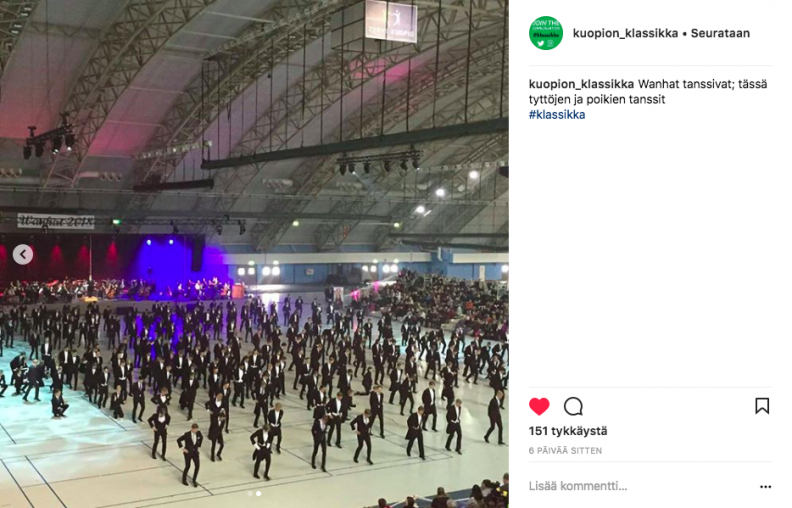Image resolution: width=792 pixels, height=508 pixels.
Task: Click kuopion_klassikka username in the caption
Action: (581, 84)
